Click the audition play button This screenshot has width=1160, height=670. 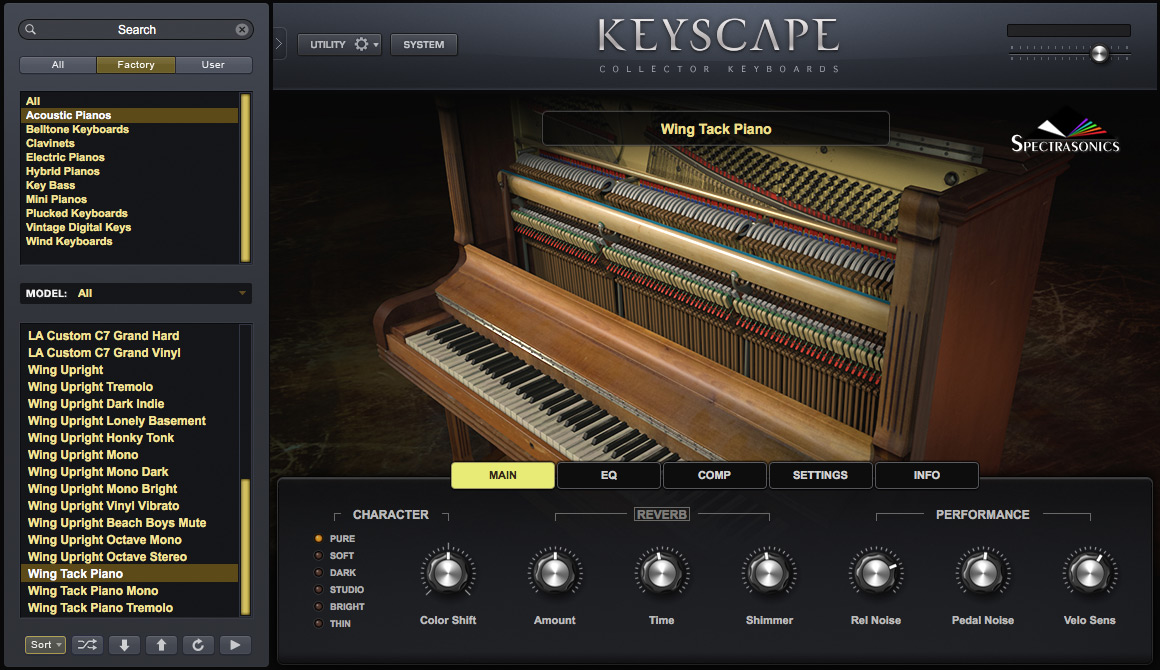click(x=235, y=645)
